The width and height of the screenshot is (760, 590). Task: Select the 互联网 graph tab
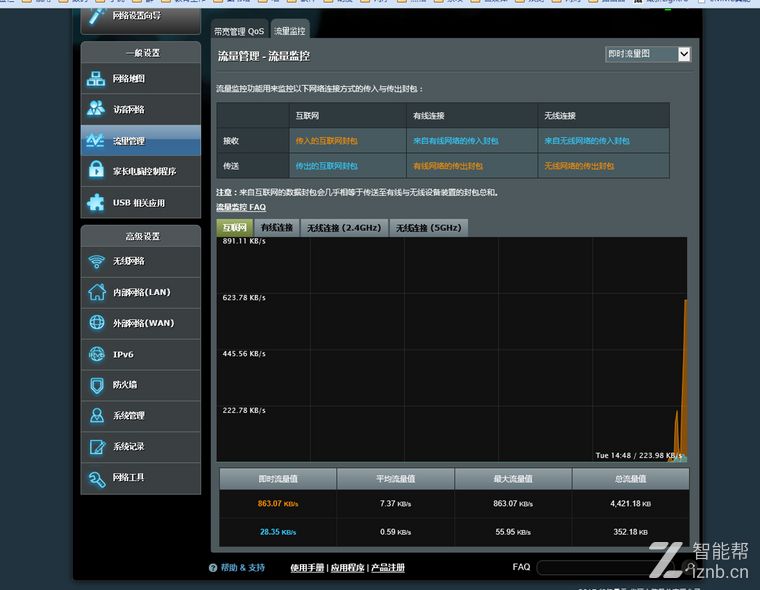tap(235, 227)
